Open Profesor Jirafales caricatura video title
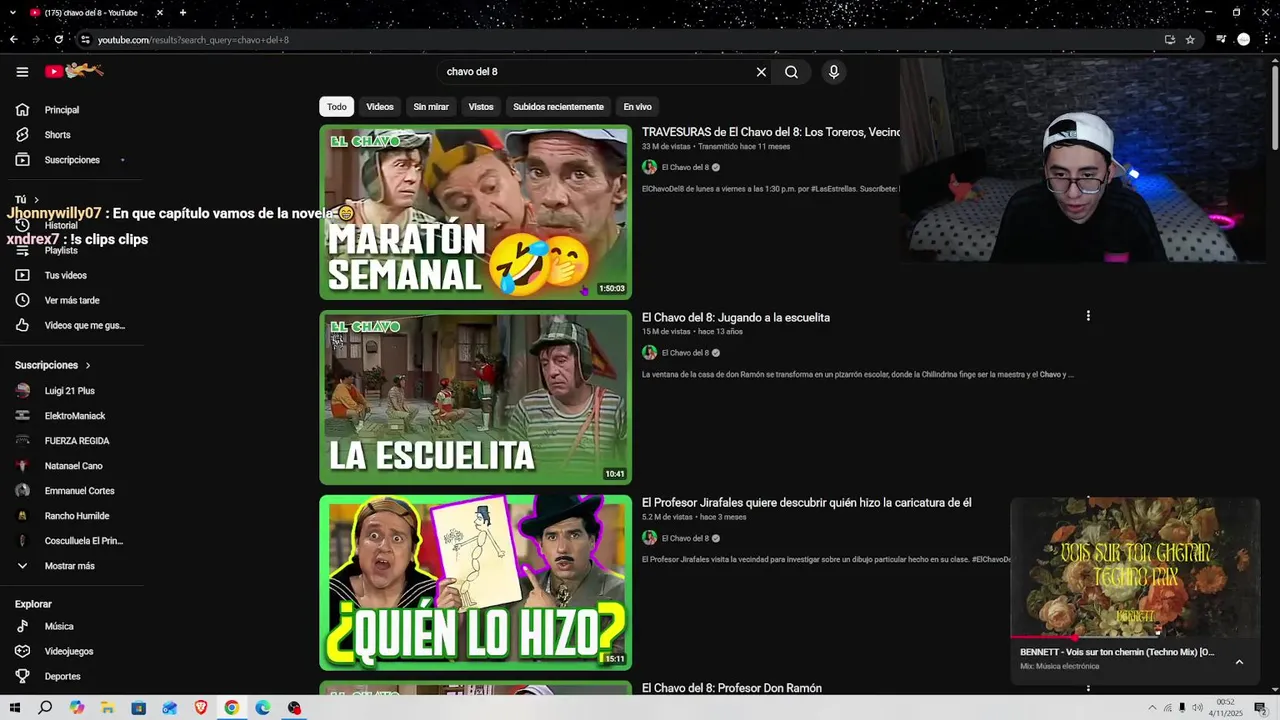 pos(807,503)
